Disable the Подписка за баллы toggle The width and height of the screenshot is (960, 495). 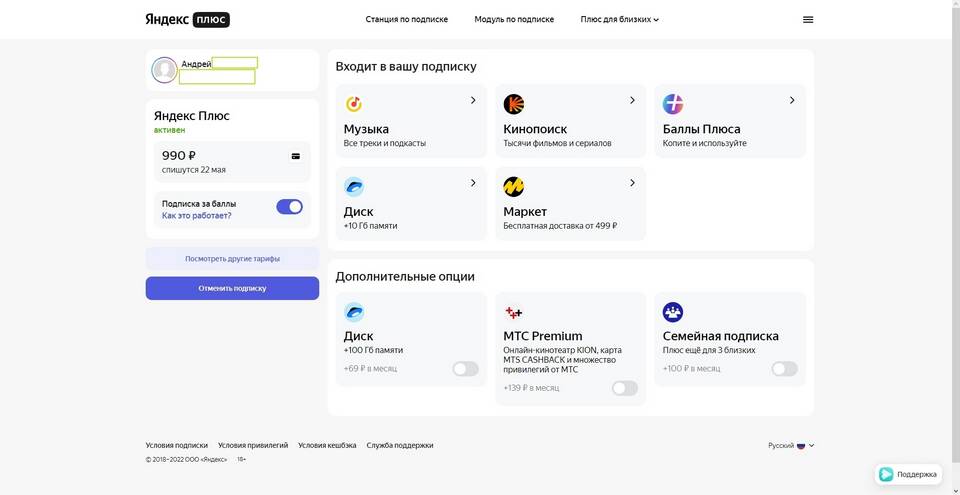pyautogui.click(x=289, y=206)
